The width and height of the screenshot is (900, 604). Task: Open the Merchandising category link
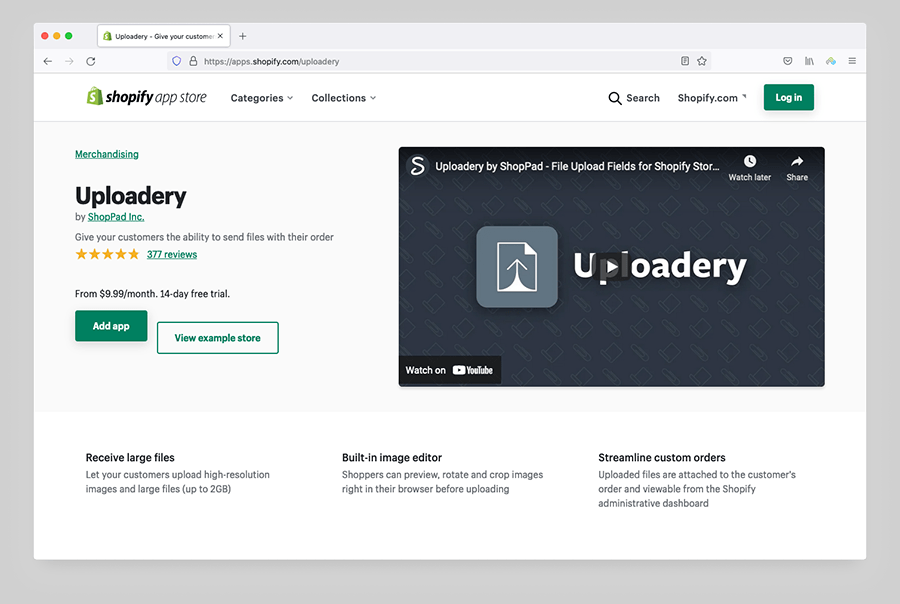click(107, 154)
